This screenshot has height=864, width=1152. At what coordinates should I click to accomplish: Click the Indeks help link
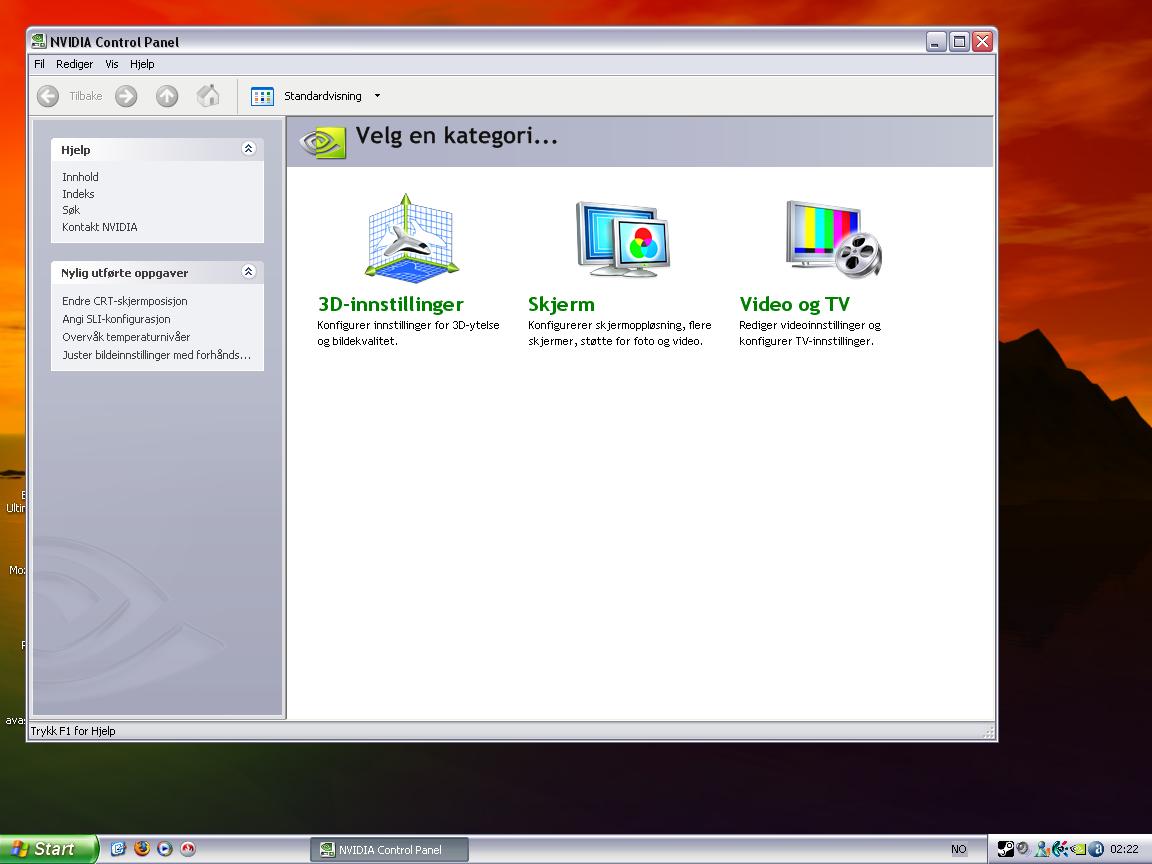point(78,194)
